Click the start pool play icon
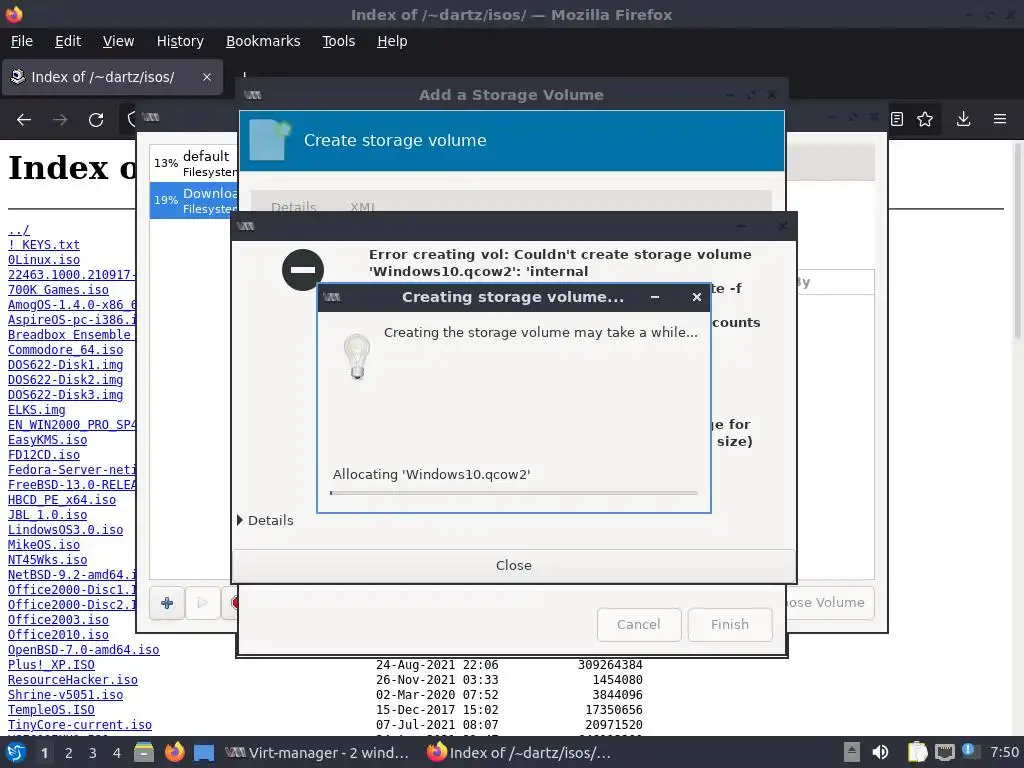 202,603
